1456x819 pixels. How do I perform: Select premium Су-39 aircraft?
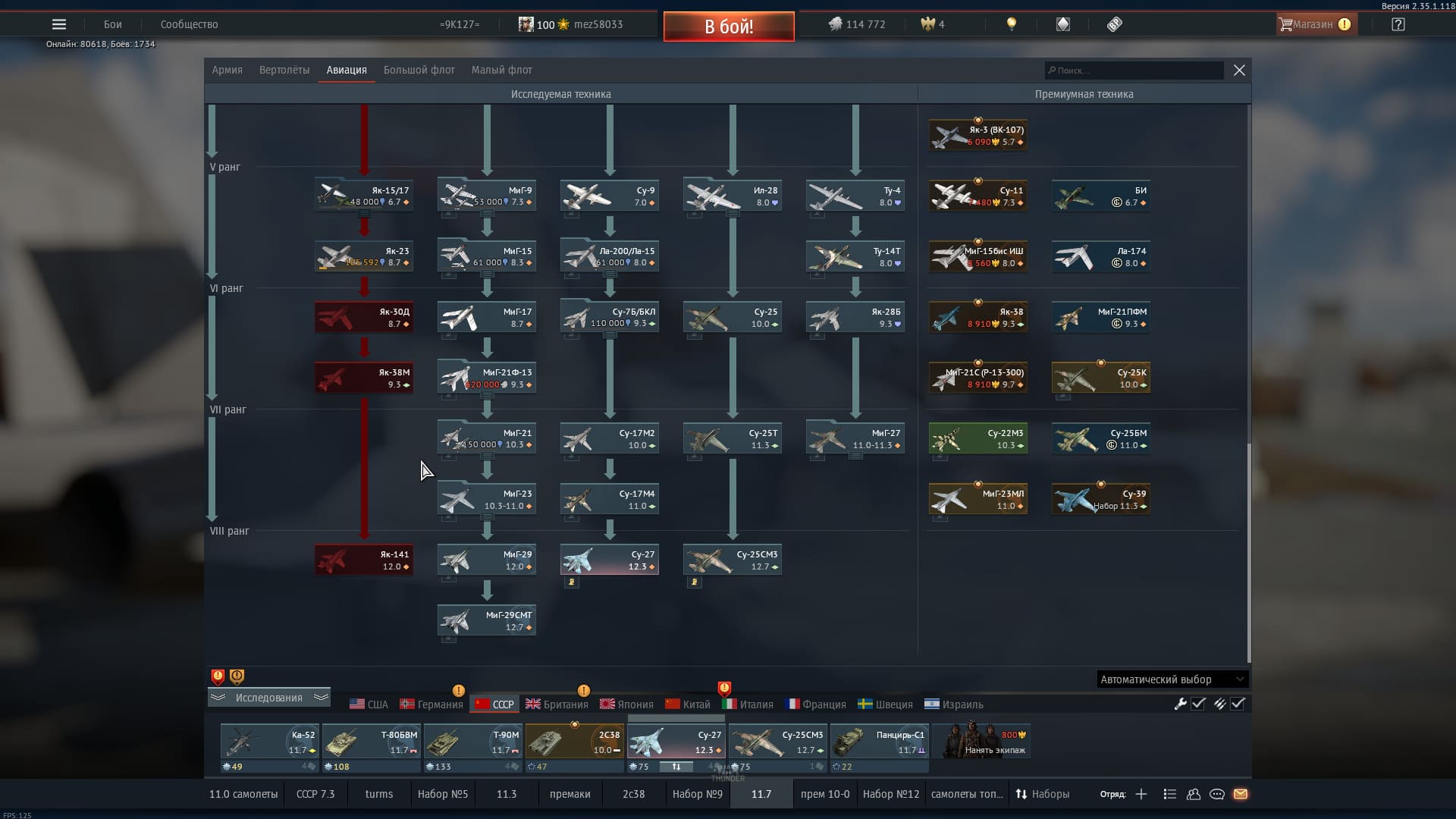click(1101, 499)
